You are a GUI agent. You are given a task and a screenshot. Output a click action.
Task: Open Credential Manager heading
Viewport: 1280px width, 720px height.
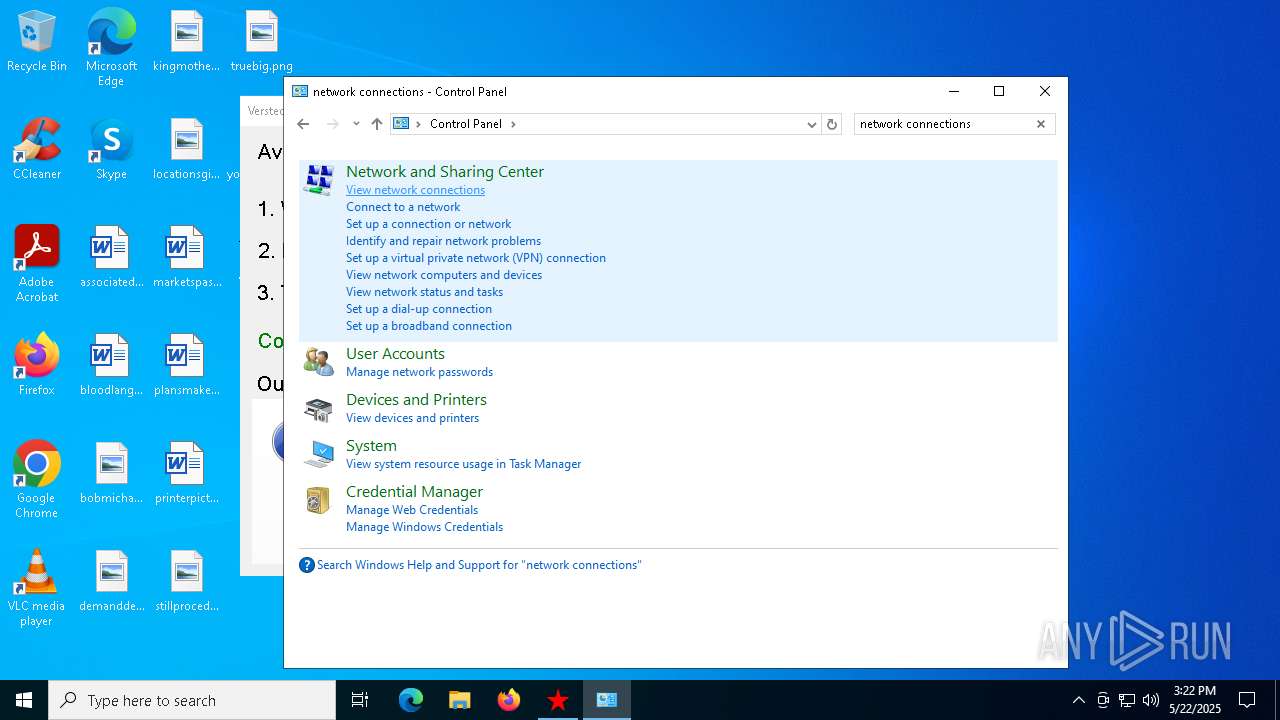pyautogui.click(x=414, y=492)
